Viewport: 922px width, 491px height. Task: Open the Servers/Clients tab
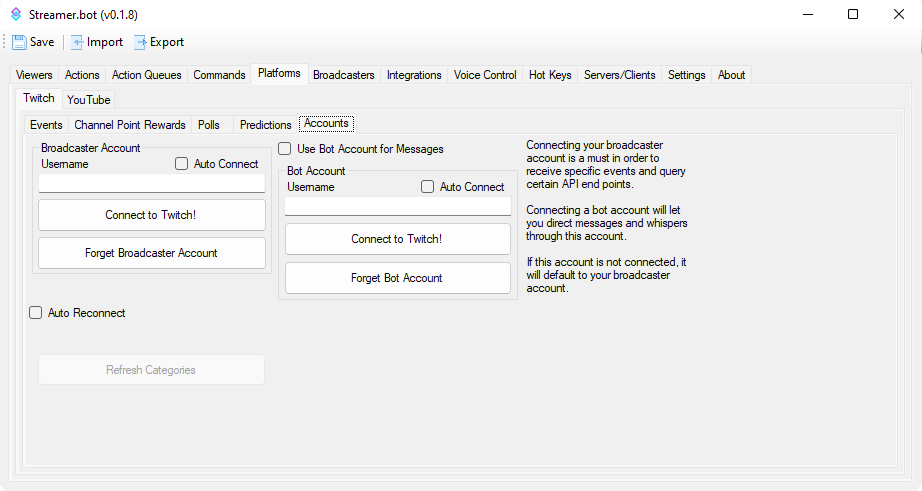tap(619, 75)
